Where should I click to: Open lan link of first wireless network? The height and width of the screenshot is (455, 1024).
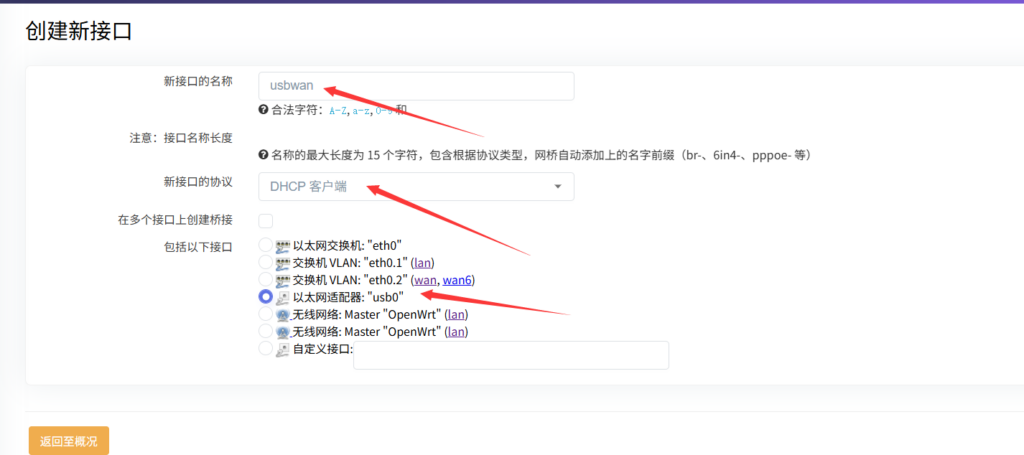456,315
